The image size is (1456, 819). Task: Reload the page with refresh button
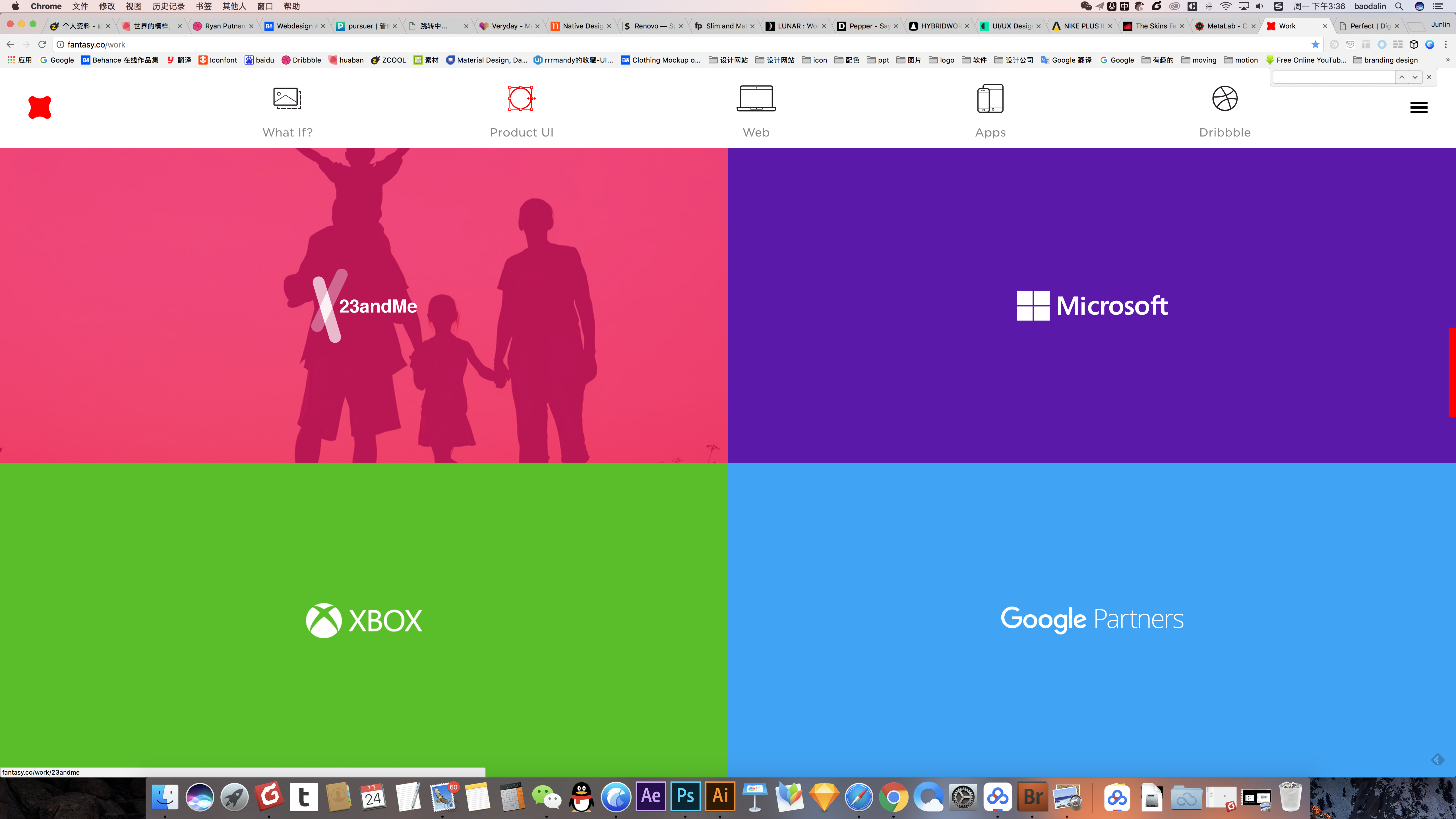[42, 45]
